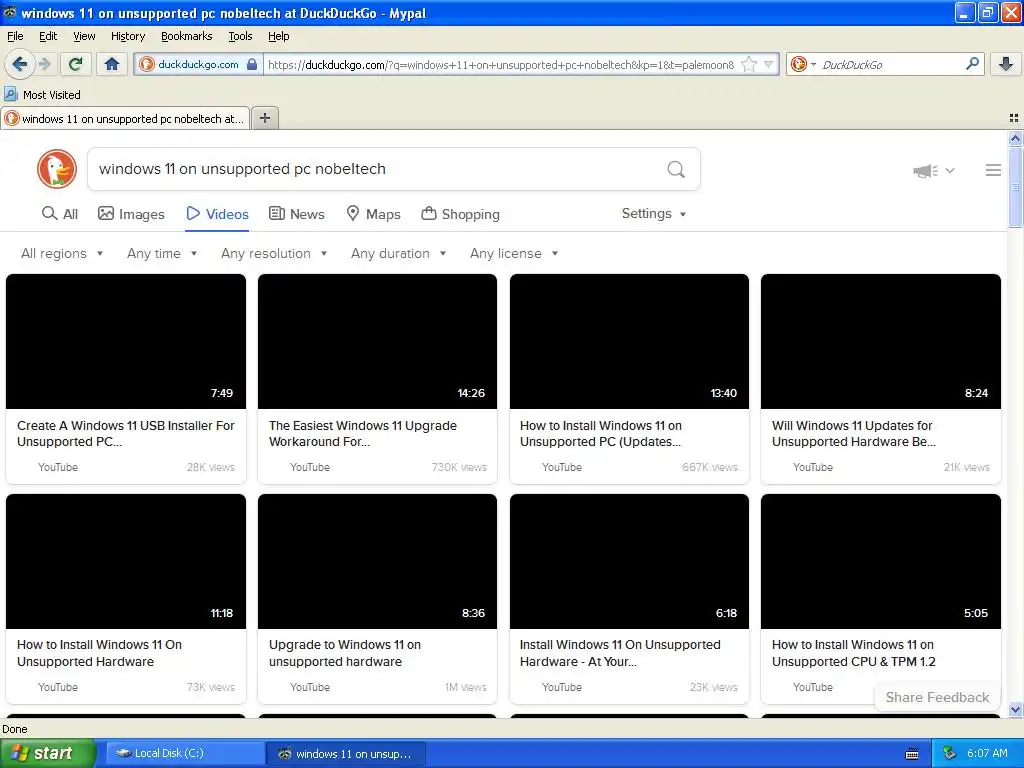The width and height of the screenshot is (1024, 768).
Task: Select the Videos tab
Action: pyautogui.click(x=217, y=214)
